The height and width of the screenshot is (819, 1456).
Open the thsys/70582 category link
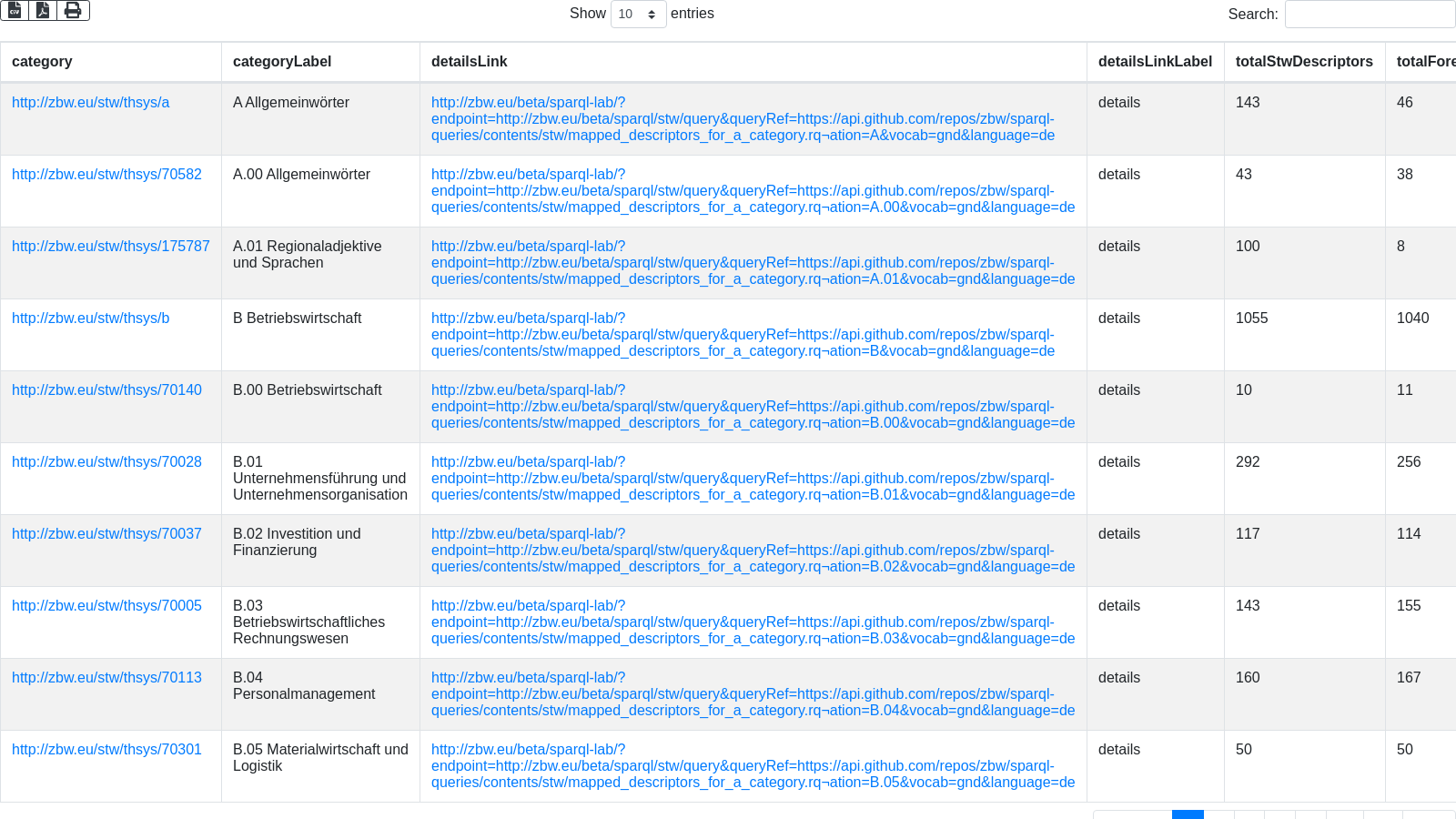tap(106, 175)
